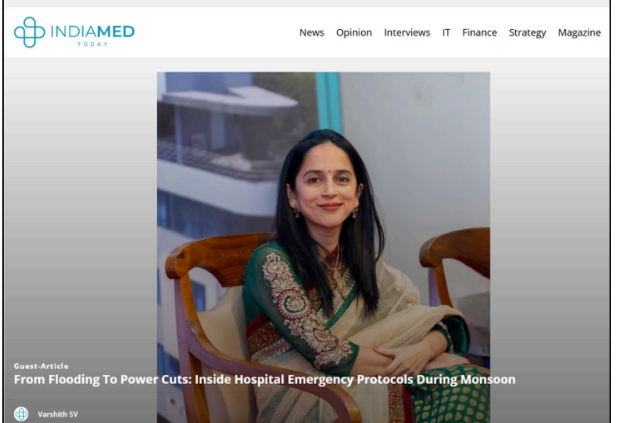Click the INDIAMED wordmark text
Screen dimensions: 618x423
pos(93,32)
